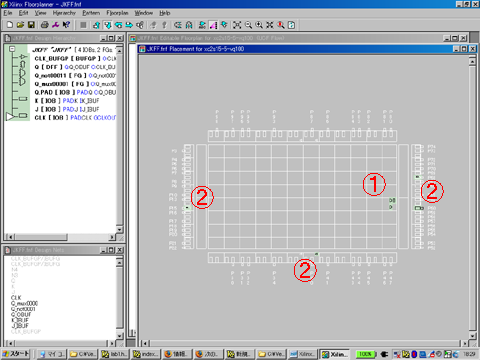Open the Hierarchy menu
Screen dimensions: 480x360
tap(64, 13)
